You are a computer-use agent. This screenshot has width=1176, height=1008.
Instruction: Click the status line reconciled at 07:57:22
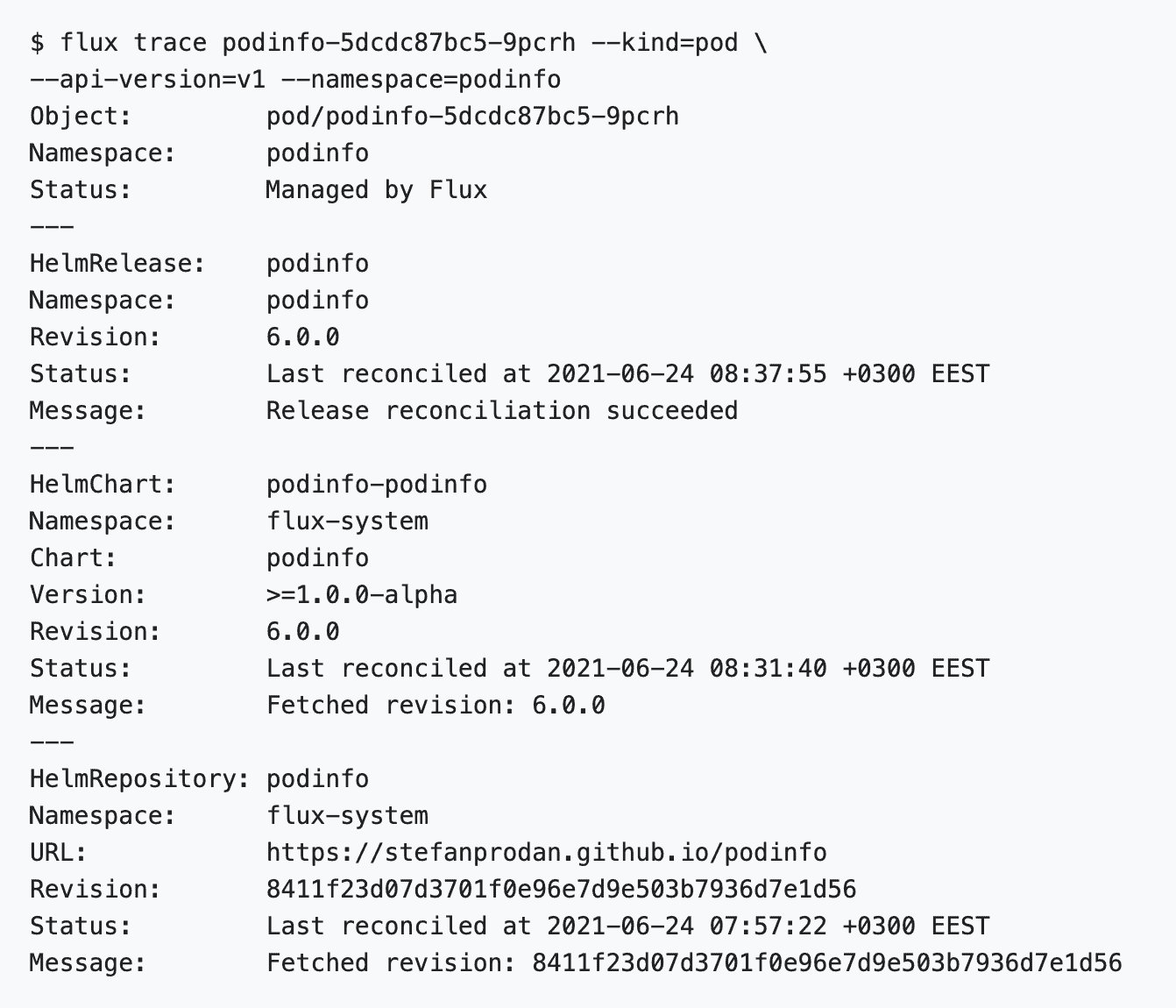[x=627, y=926]
